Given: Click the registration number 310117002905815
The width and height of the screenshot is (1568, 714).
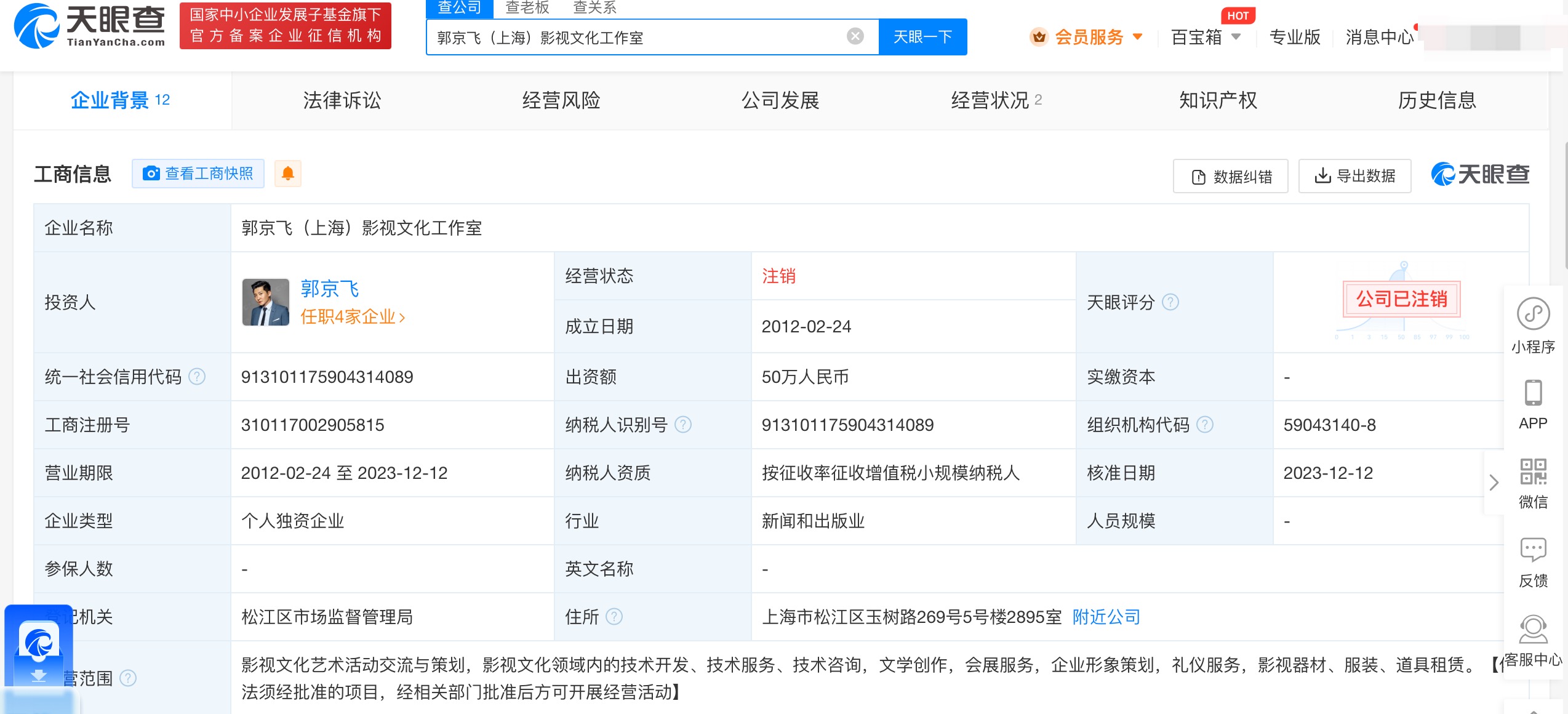Looking at the screenshot, I should [x=313, y=425].
